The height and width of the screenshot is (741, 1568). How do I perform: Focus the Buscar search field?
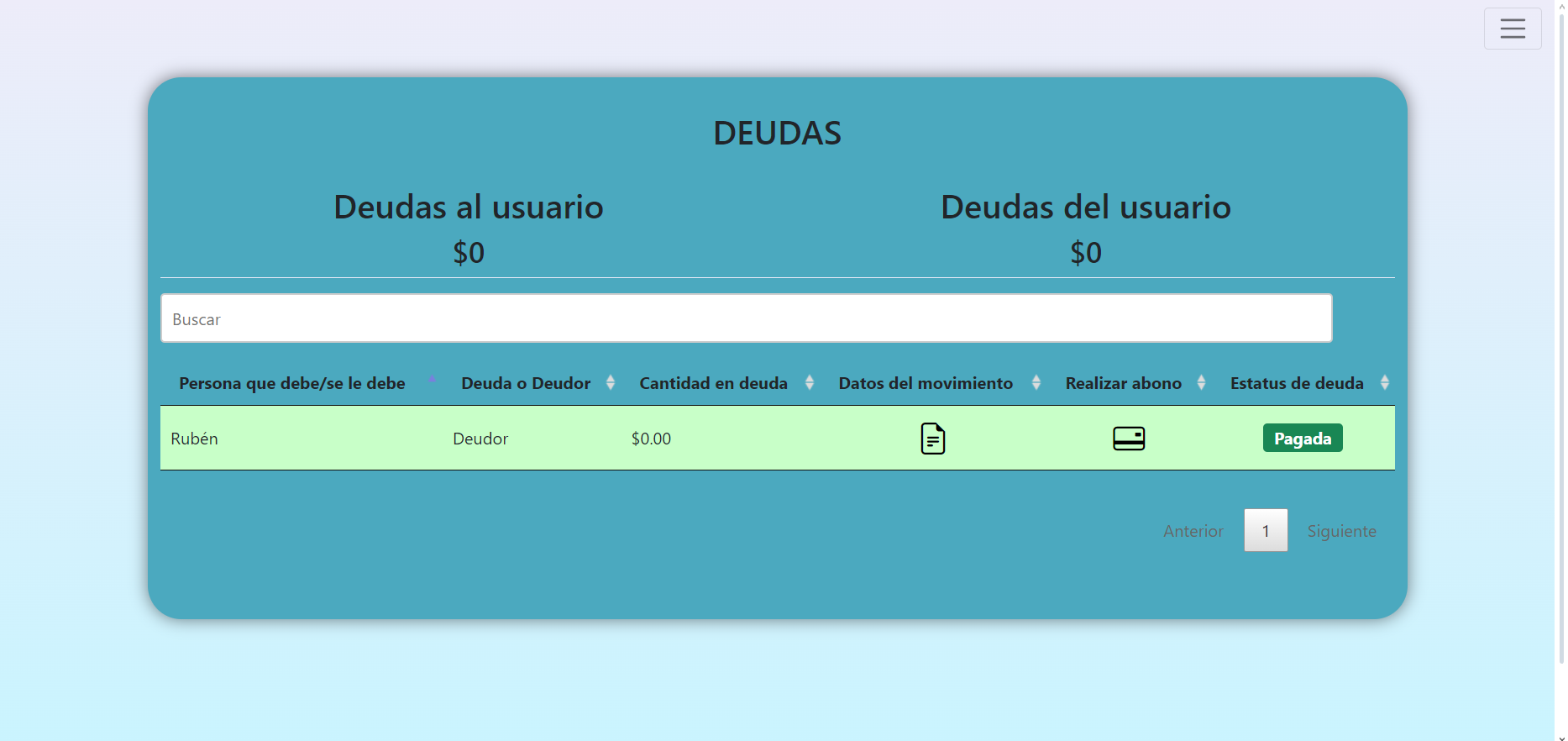(x=746, y=318)
